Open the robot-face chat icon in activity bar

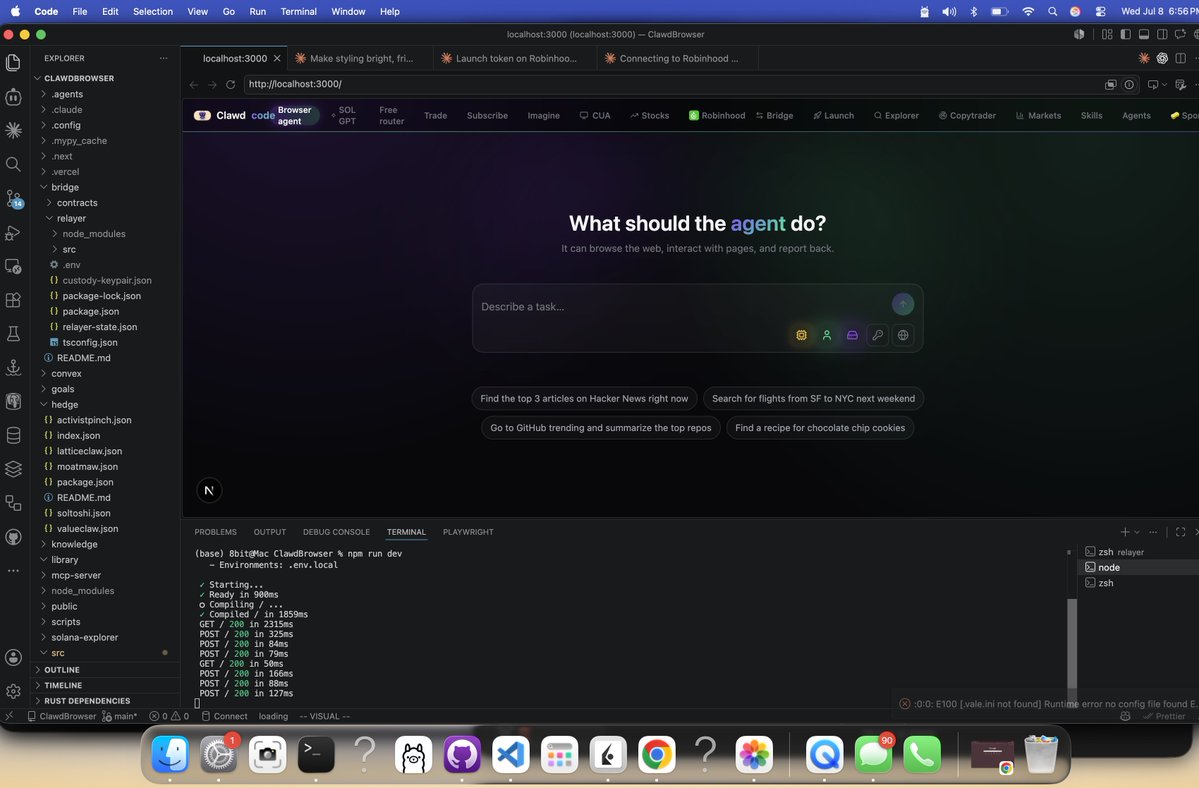coord(13,96)
